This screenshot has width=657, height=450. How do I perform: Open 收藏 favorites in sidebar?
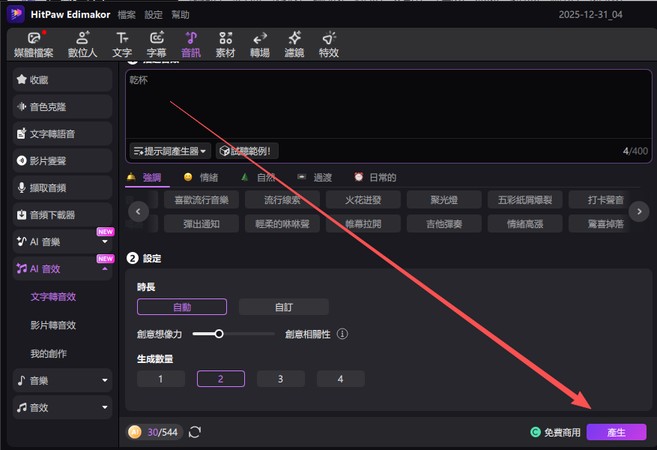(62, 80)
